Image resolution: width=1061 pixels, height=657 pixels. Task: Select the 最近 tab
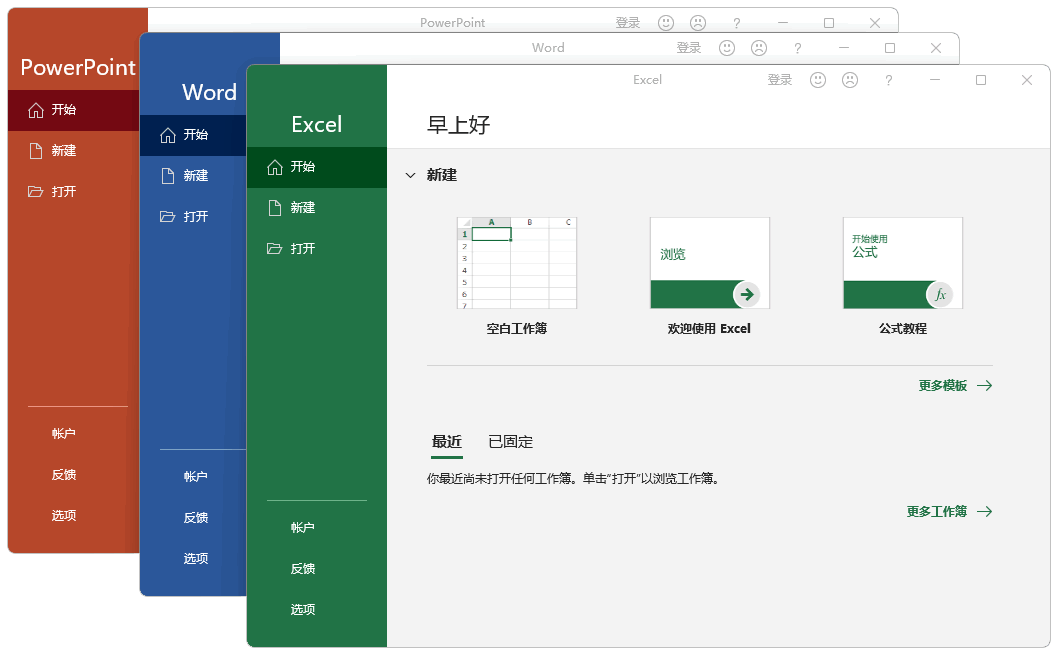446,442
